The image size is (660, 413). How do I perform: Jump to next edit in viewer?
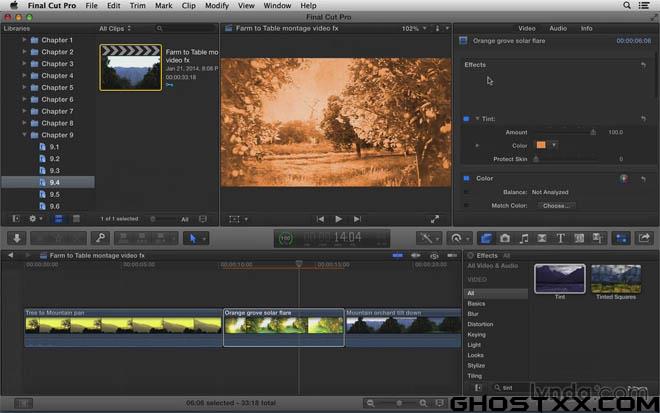[x=357, y=219]
